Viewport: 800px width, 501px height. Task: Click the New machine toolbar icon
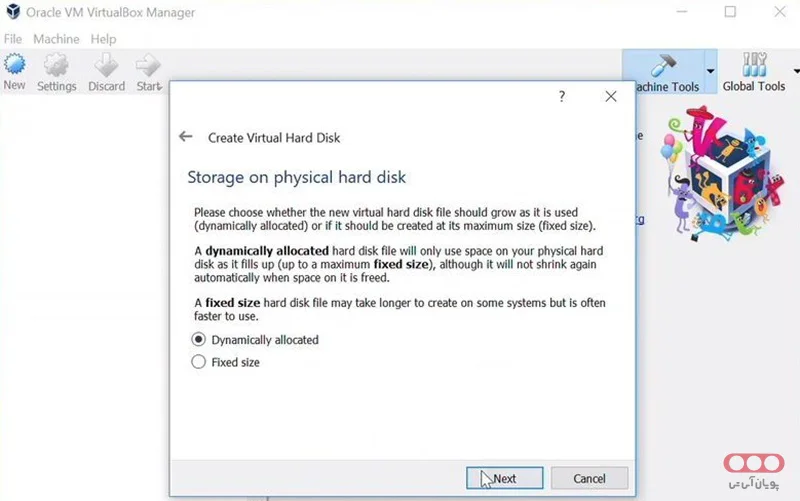(x=14, y=68)
